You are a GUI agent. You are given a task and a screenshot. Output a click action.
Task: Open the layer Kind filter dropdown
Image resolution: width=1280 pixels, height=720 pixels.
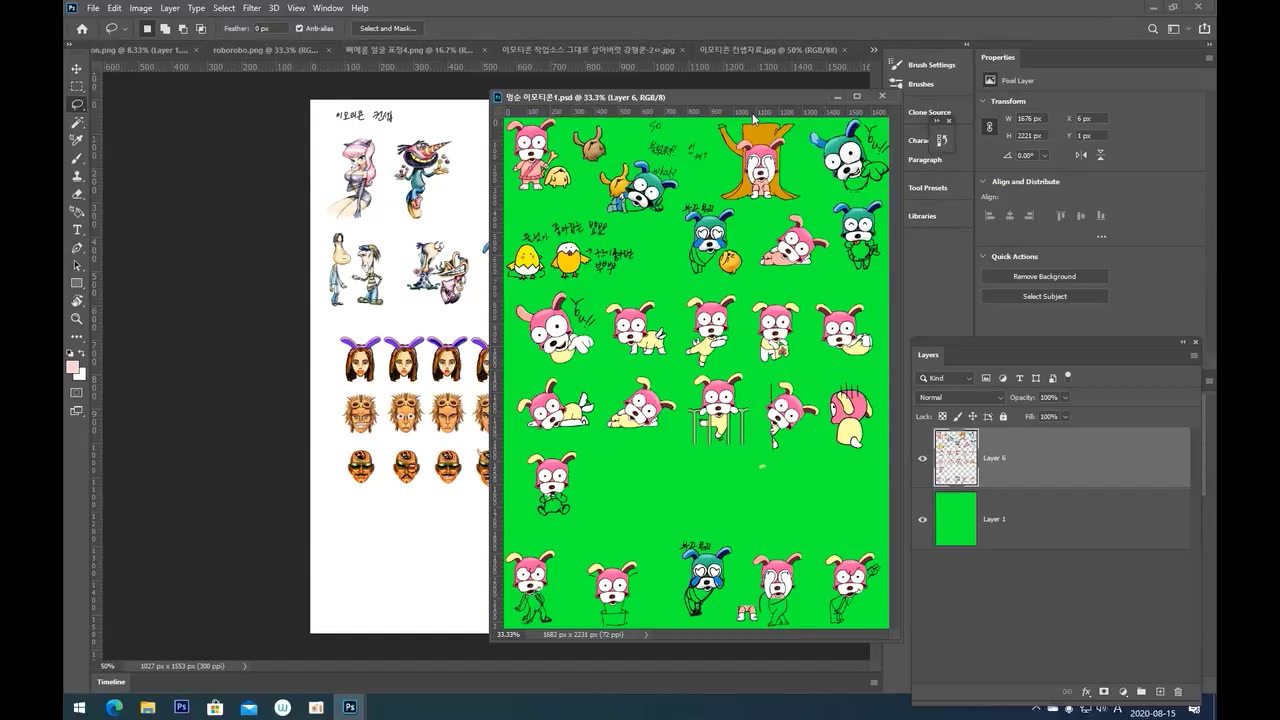946,378
